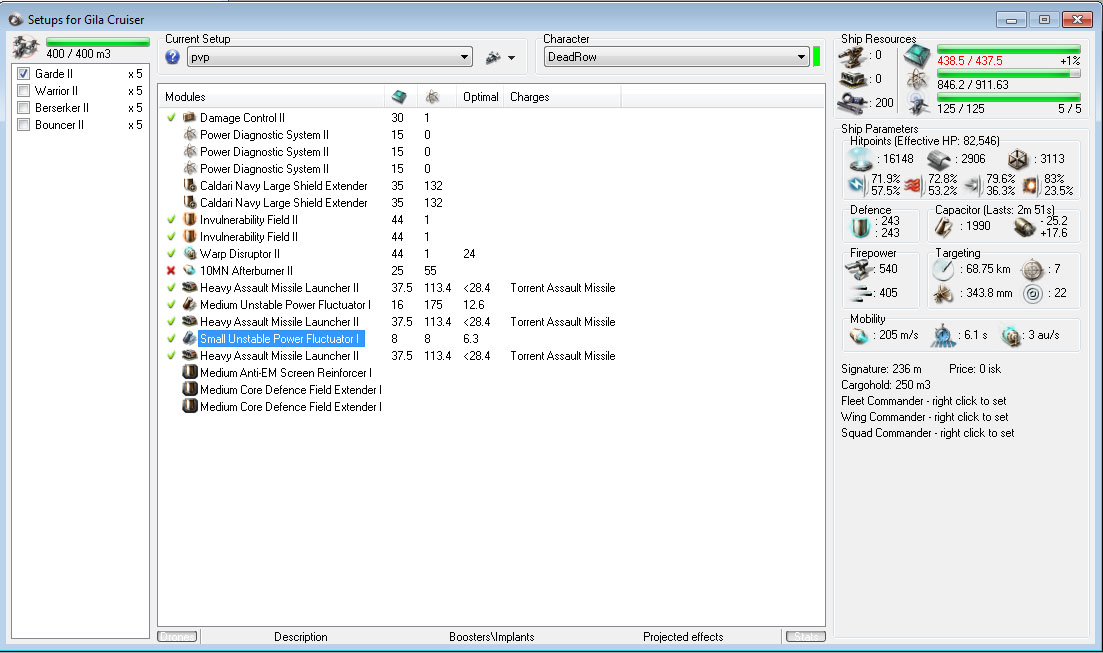
Task: Click the turret DPS icon showing 540
Action: tap(858, 269)
